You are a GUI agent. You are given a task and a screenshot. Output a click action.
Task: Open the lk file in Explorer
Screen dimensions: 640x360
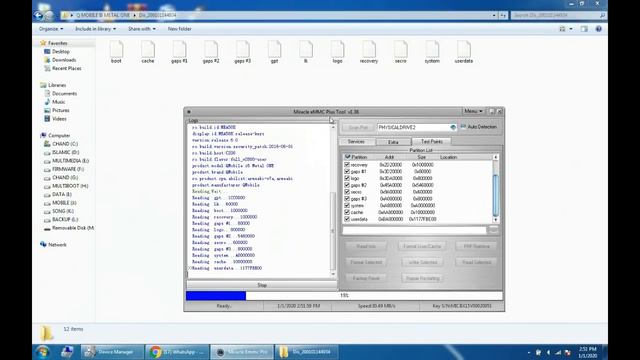[306, 52]
